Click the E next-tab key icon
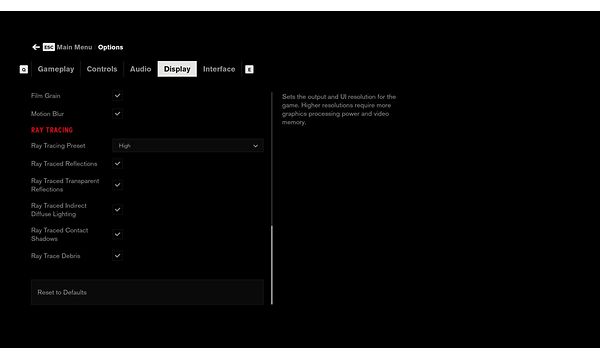 point(249,69)
